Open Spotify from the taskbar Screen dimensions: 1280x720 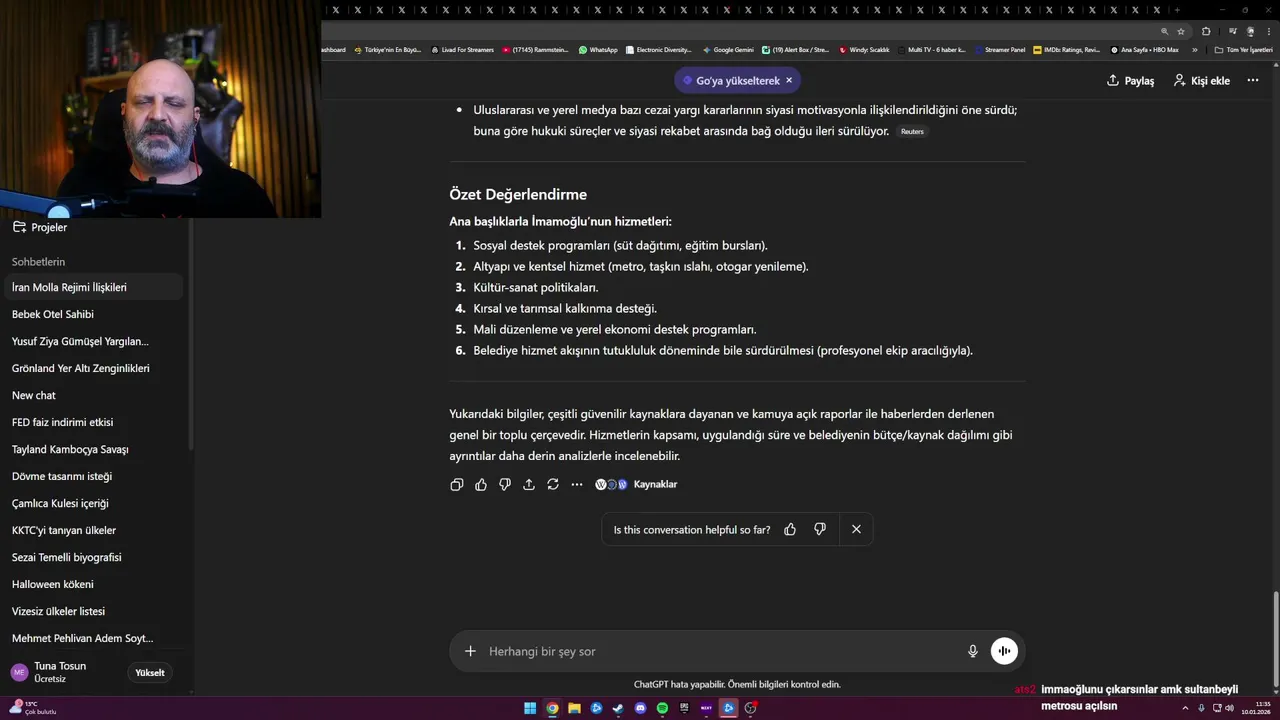(662, 708)
